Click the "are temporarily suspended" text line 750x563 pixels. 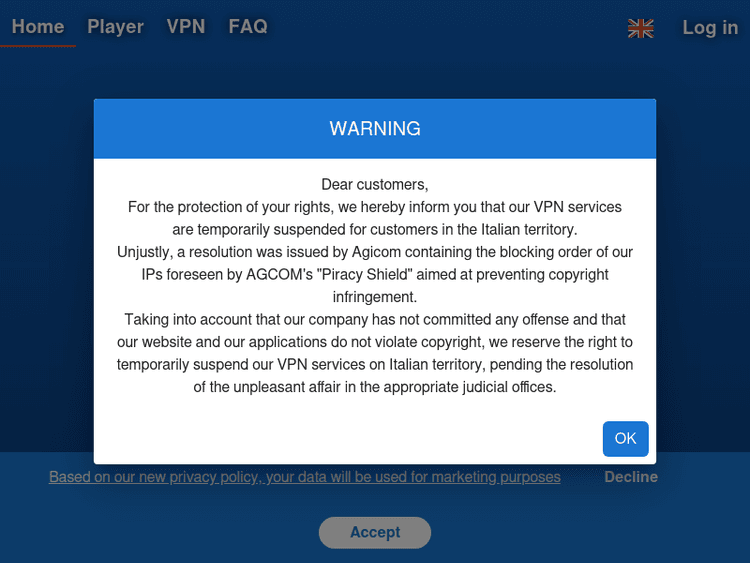pos(375,230)
